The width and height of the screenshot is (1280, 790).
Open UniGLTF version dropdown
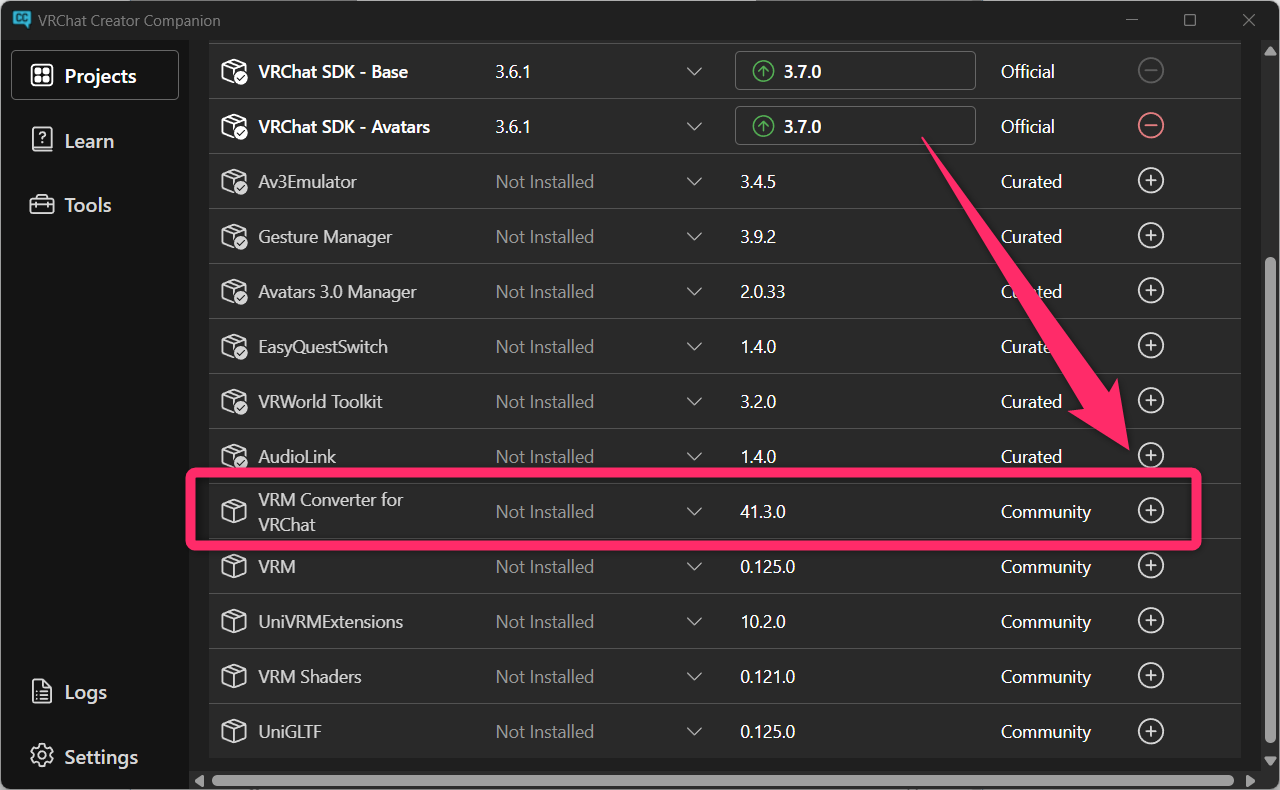[694, 732]
